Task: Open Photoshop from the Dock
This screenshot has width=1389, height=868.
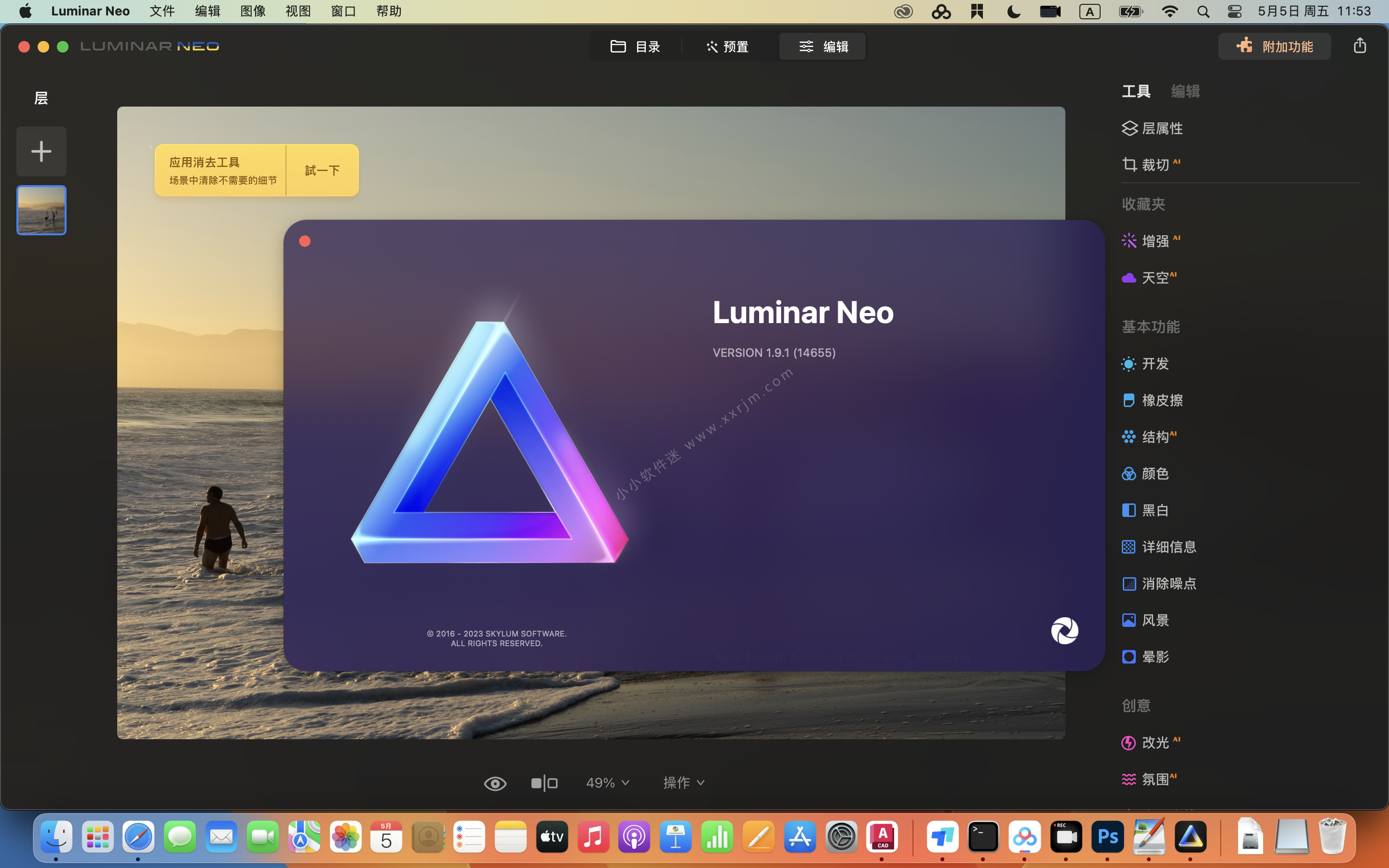Action: (x=1107, y=837)
